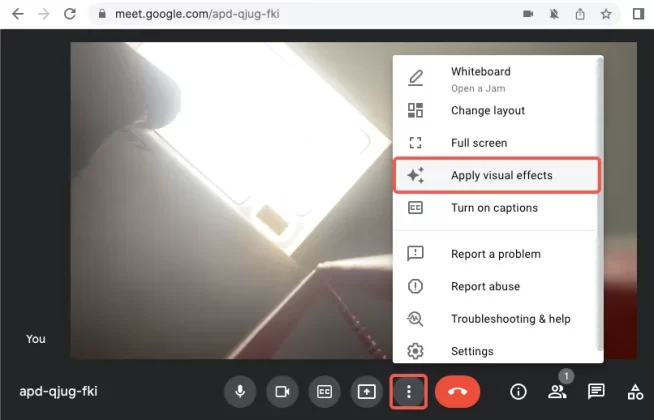Click the three-dot more options button

click(409, 392)
